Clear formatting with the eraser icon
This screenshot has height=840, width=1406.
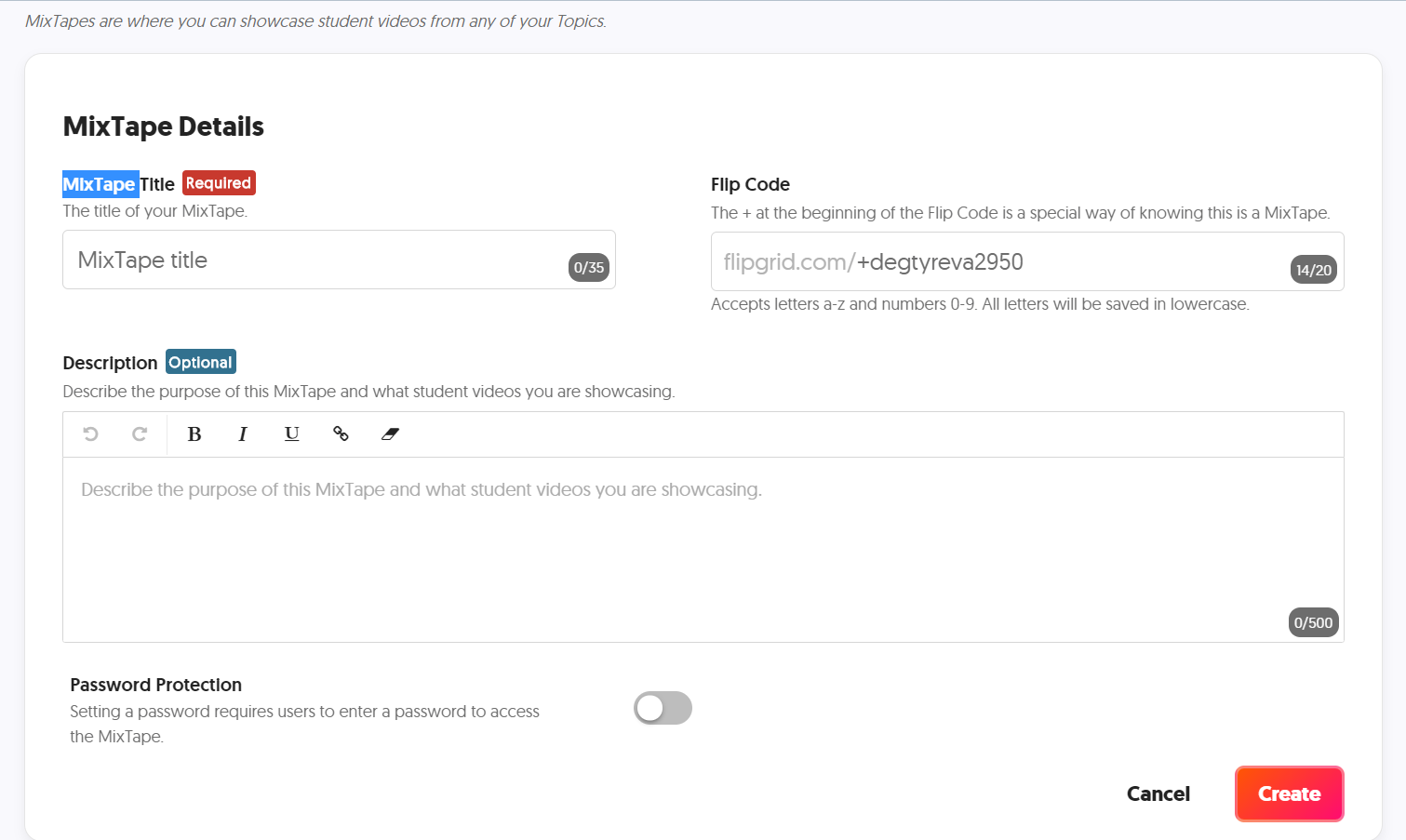pos(390,433)
